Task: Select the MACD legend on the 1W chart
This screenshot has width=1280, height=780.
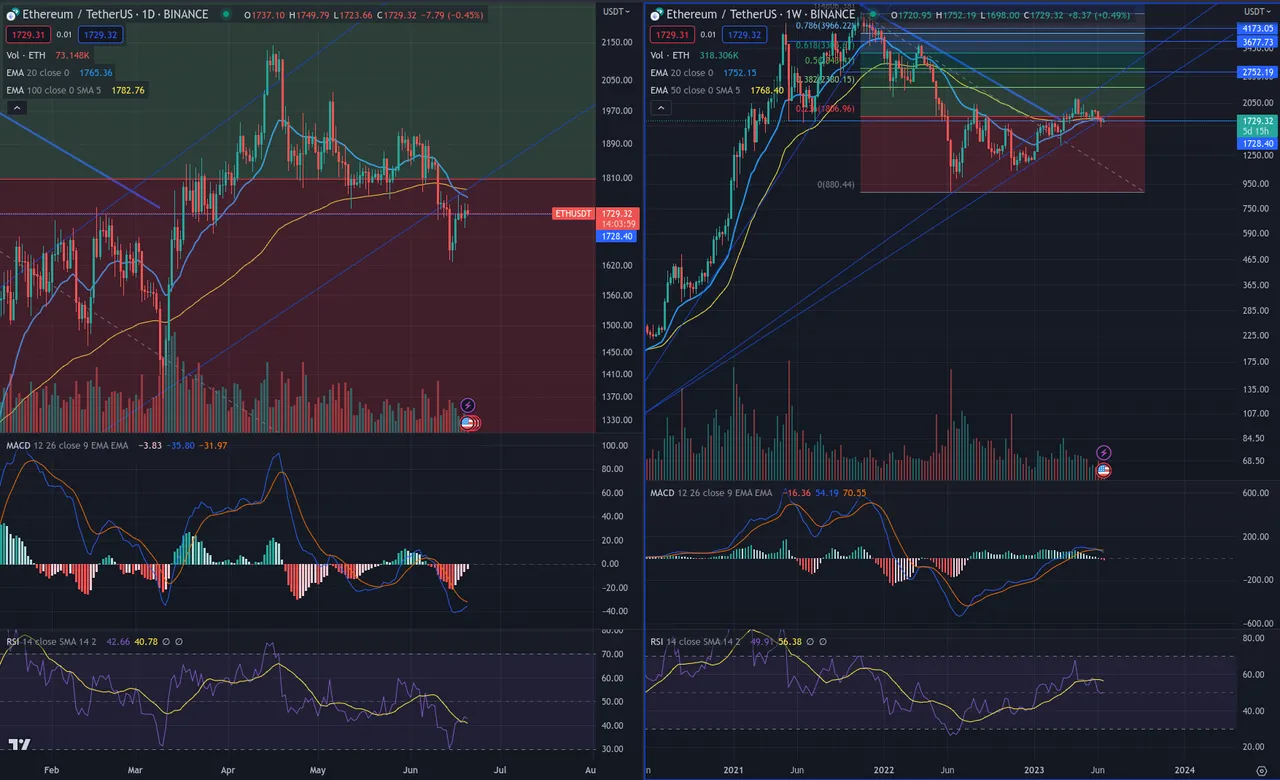Action: tap(760, 493)
